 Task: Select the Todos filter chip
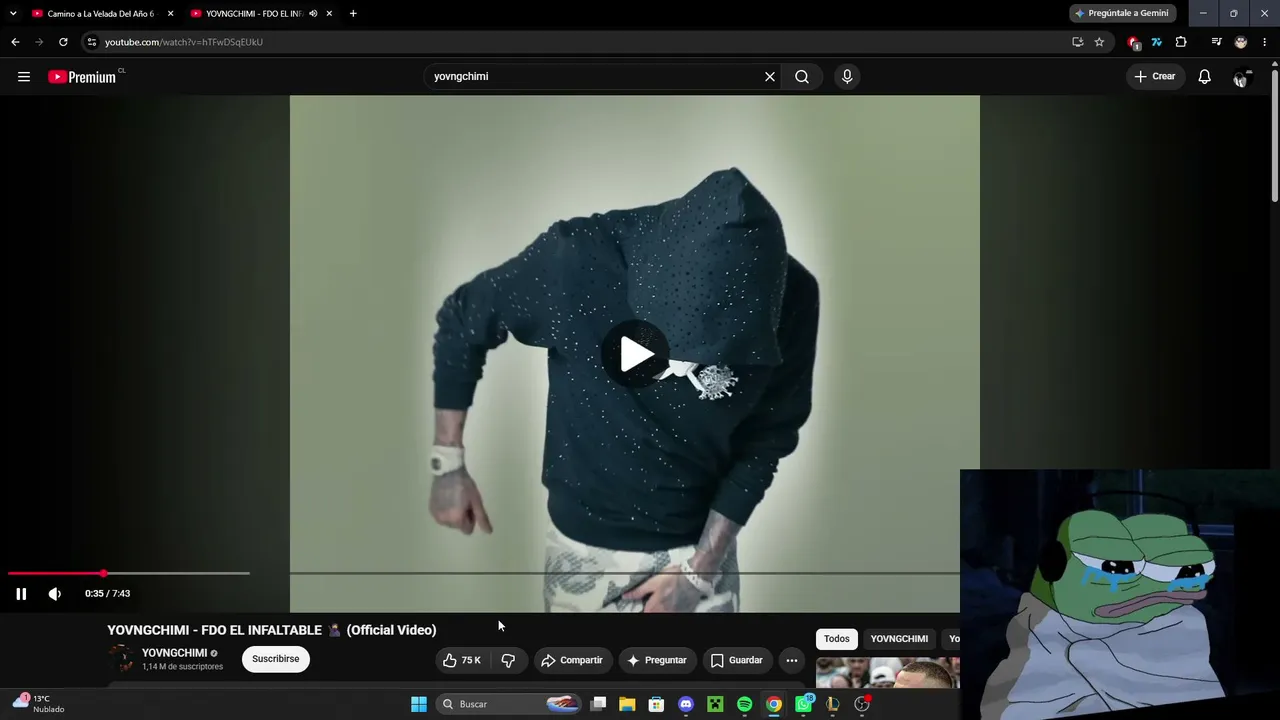pyautogui.click(x=837, y=639)
